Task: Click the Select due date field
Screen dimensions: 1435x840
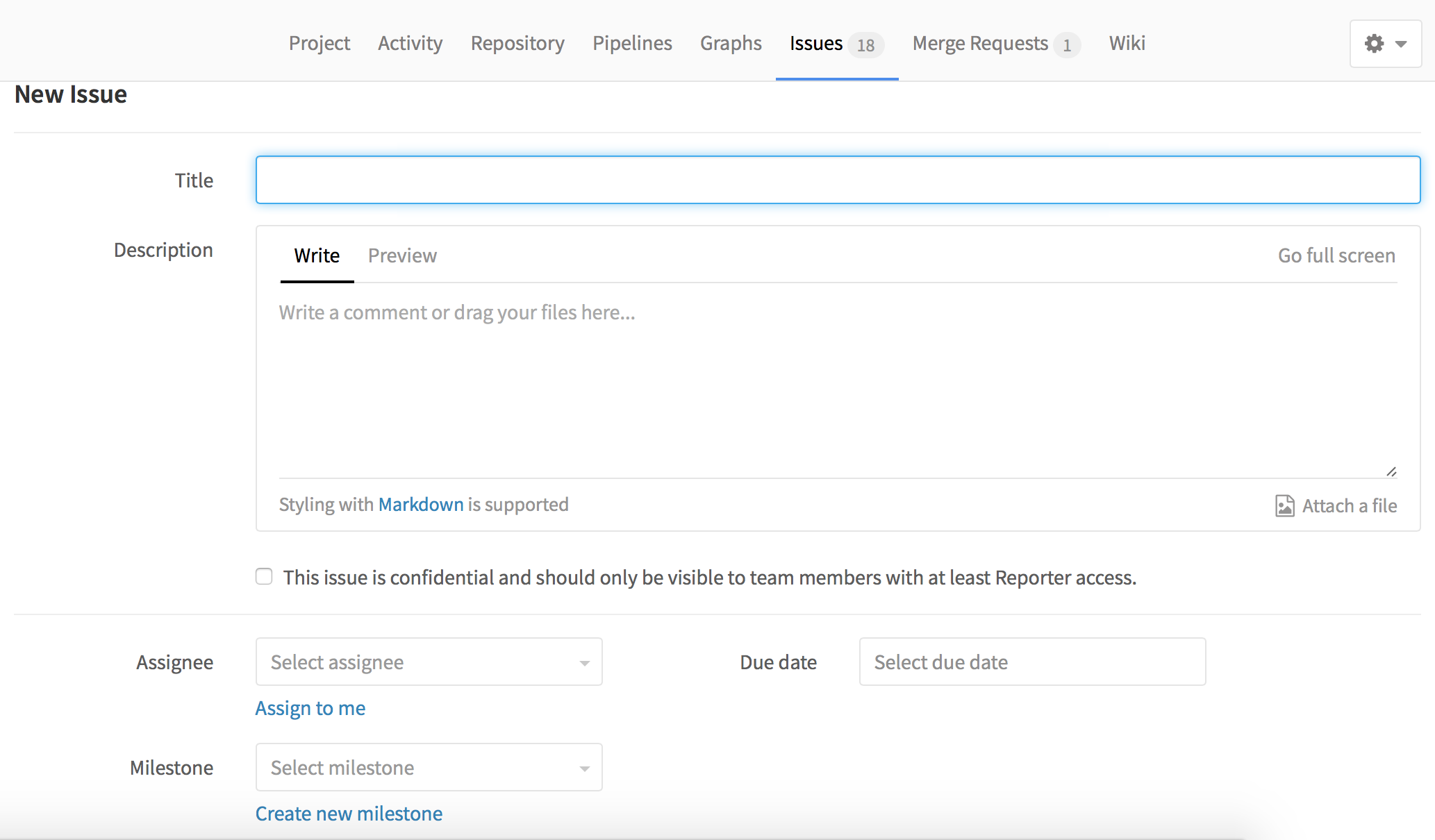Action: (1031, 662)
